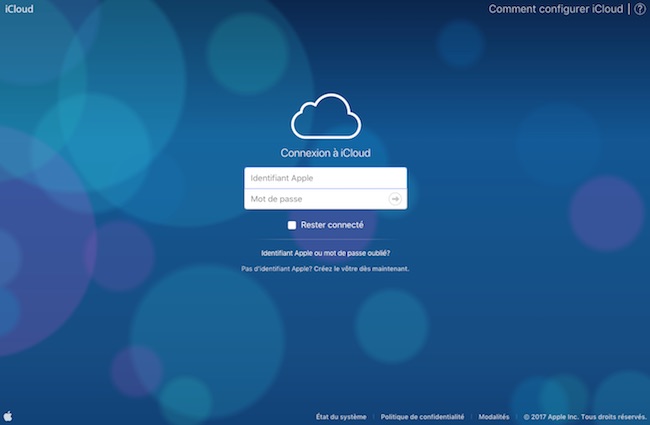The height and width of the screenshot is (425, 650).
Task: Open Comment configurer iCloud link
Action: coord(555,9)
